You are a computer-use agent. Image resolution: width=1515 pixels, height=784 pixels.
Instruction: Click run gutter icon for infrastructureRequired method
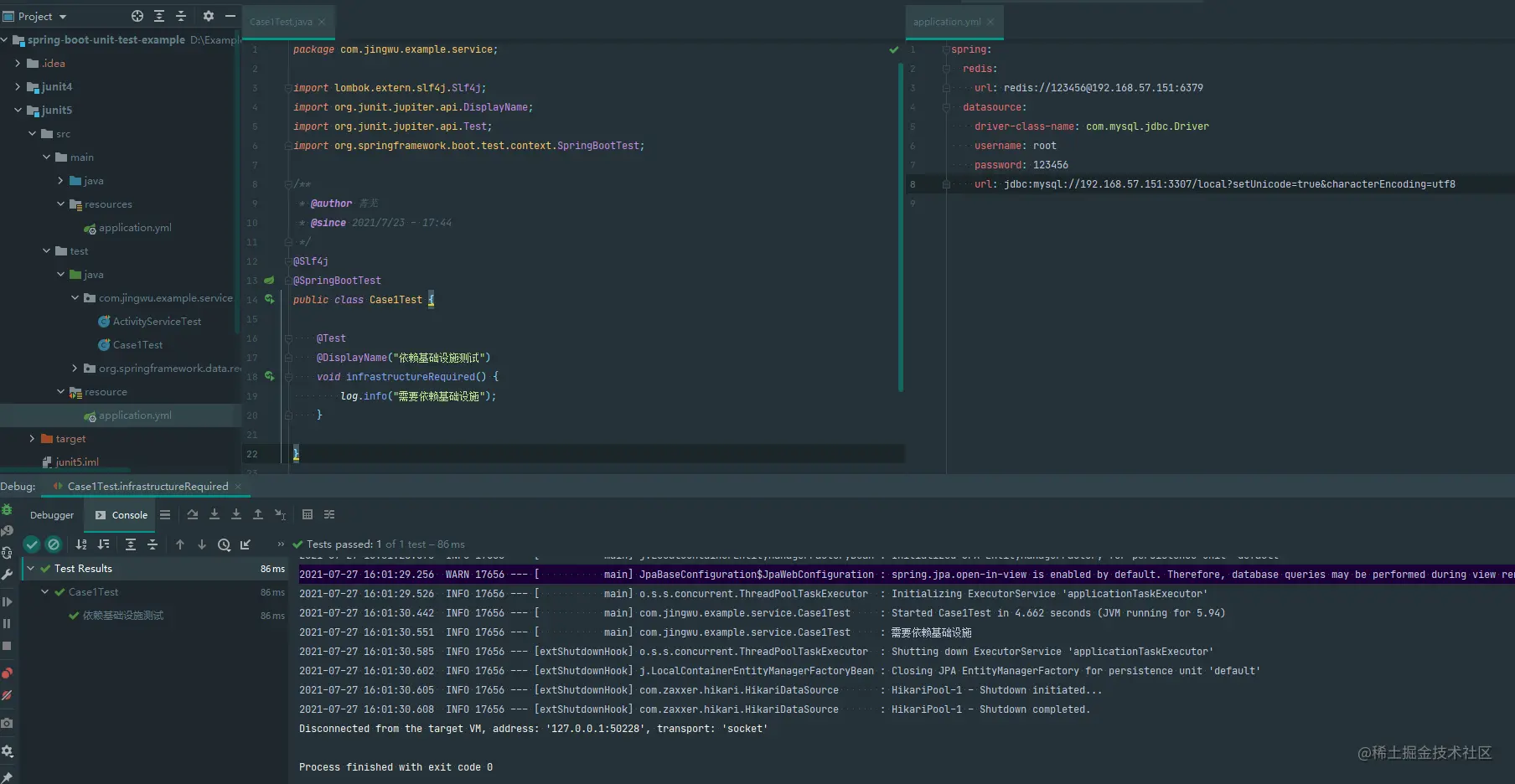pos(269,376)
